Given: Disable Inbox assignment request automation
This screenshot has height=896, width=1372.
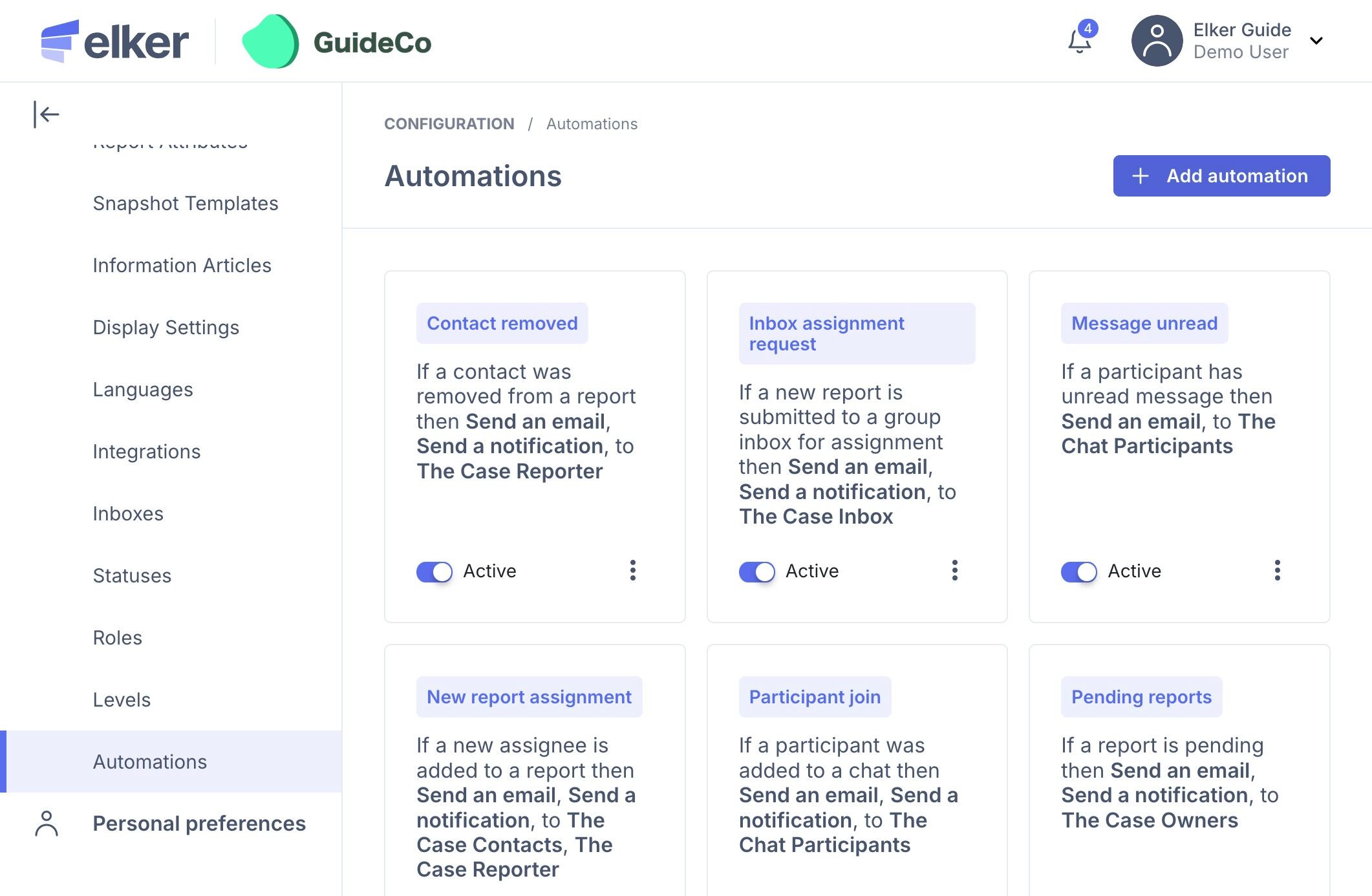Looking at the screenshot, I should pos(756,571).
